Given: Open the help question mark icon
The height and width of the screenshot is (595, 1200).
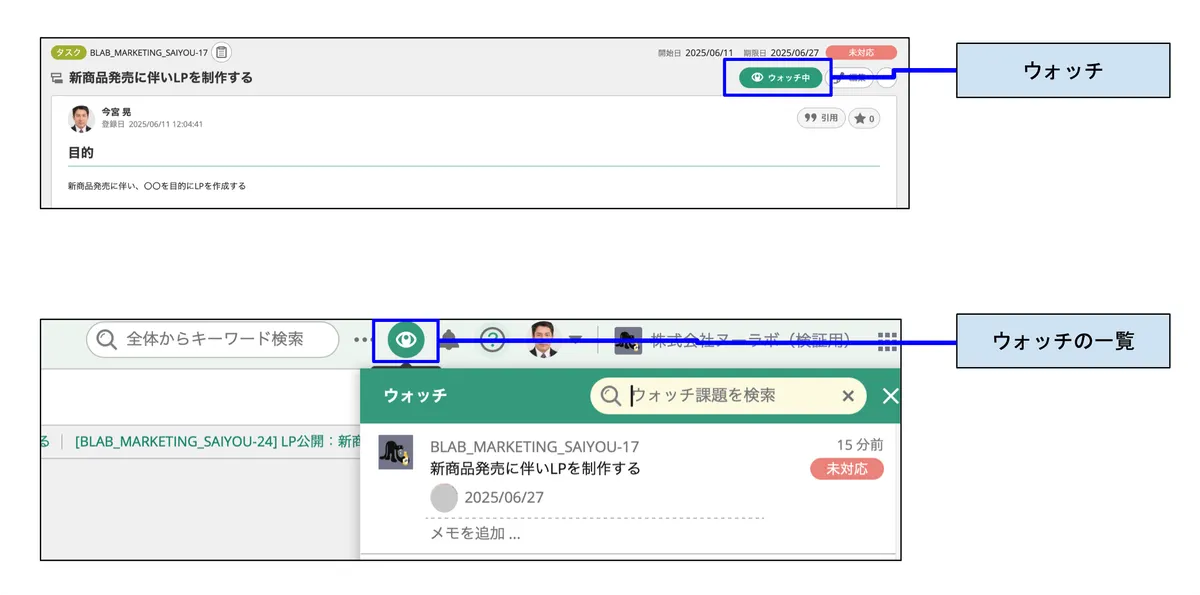Looking at the screenshot, I should pos(492,340).
